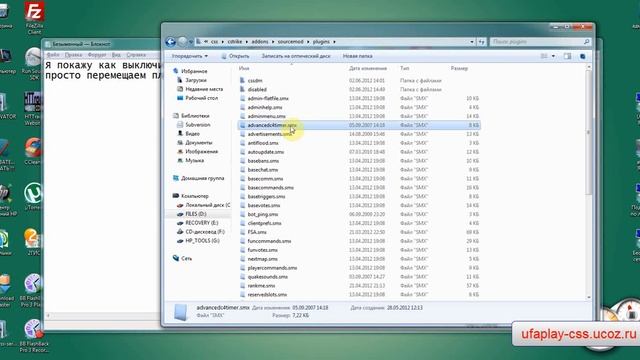Viewport: 640px width, 360px height.
Task: Select file antiflood.smx
Action: click(263, 143)
